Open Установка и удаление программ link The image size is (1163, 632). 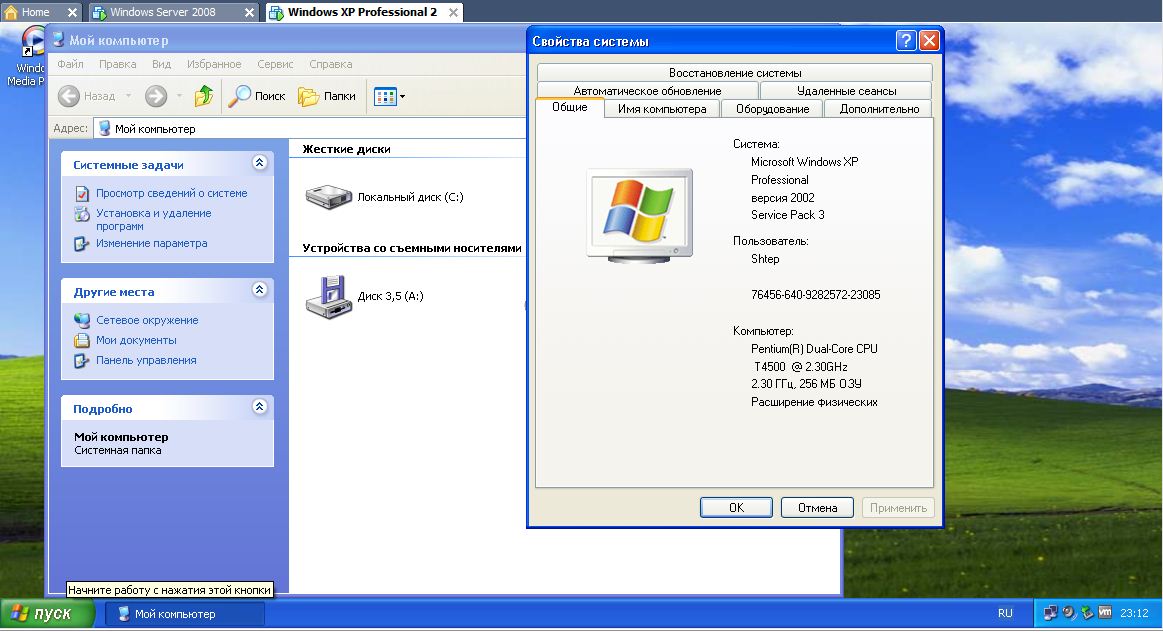click(154, 220)
